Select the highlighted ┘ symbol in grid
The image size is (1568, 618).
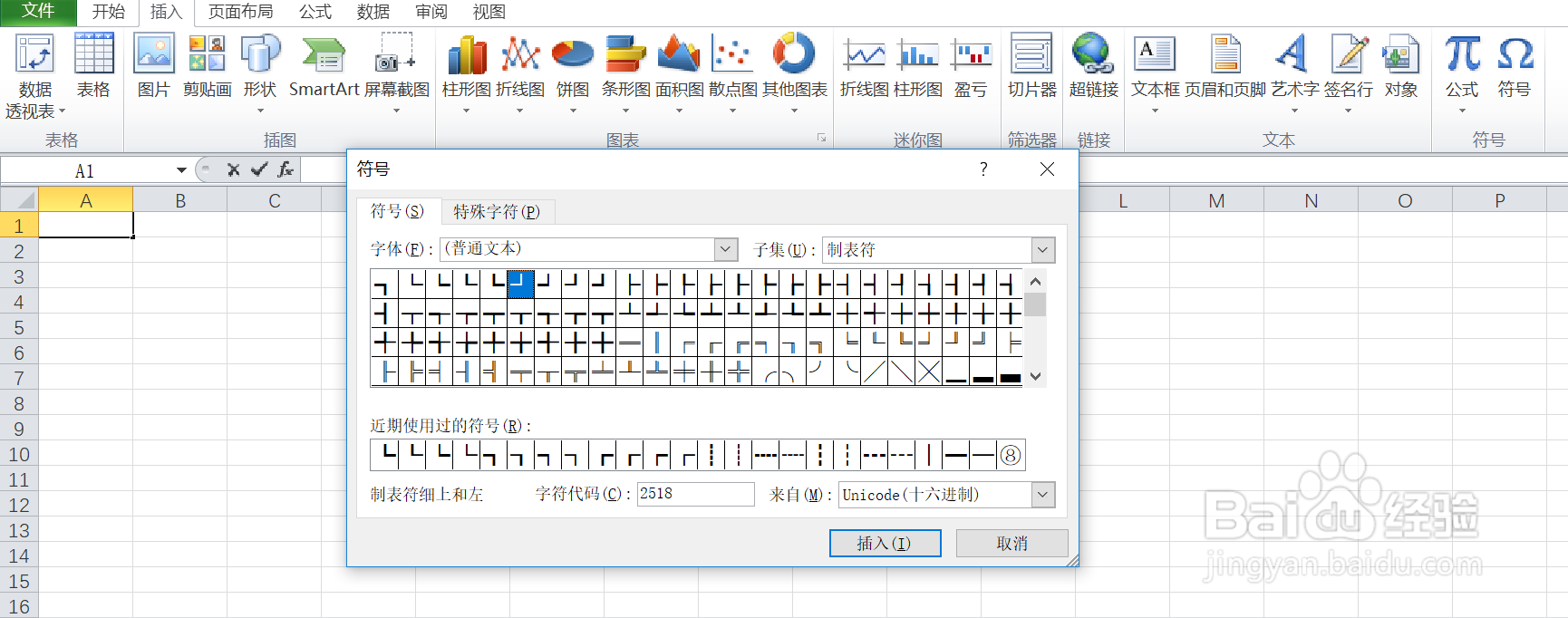(520, 284)
